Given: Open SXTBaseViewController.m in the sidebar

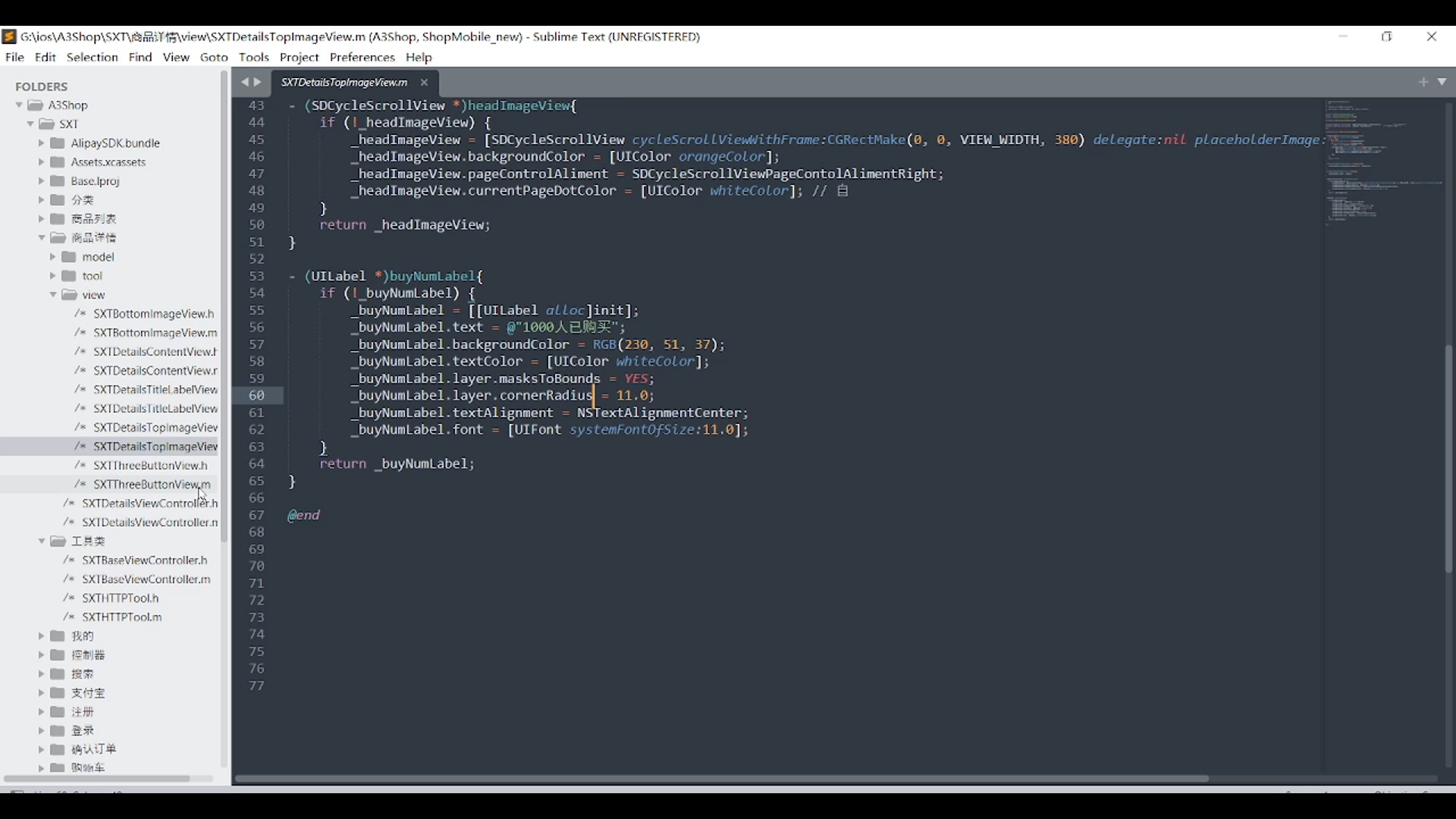Looking at the screenshot, I should click(146, 579).
